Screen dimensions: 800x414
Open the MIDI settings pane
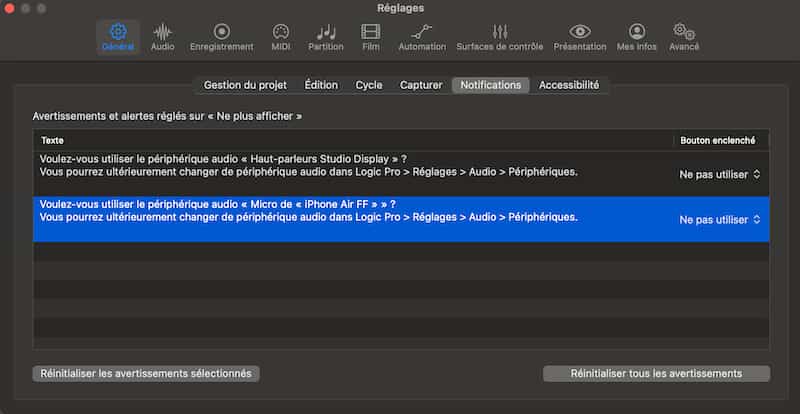[x=281, y=37]
